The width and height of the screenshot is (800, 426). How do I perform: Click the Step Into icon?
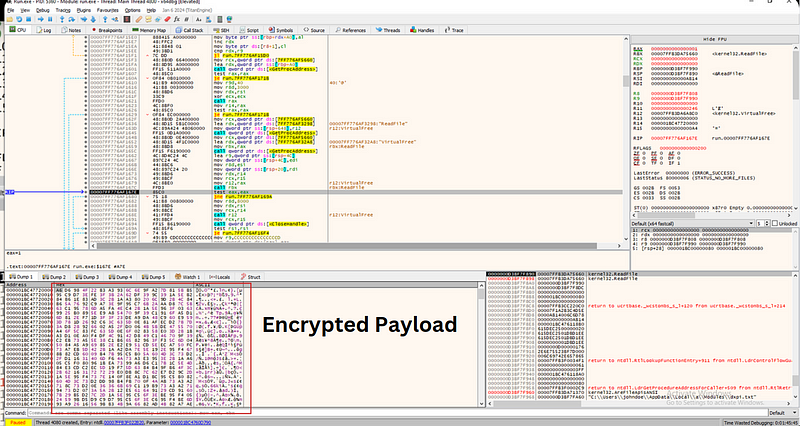62,19
